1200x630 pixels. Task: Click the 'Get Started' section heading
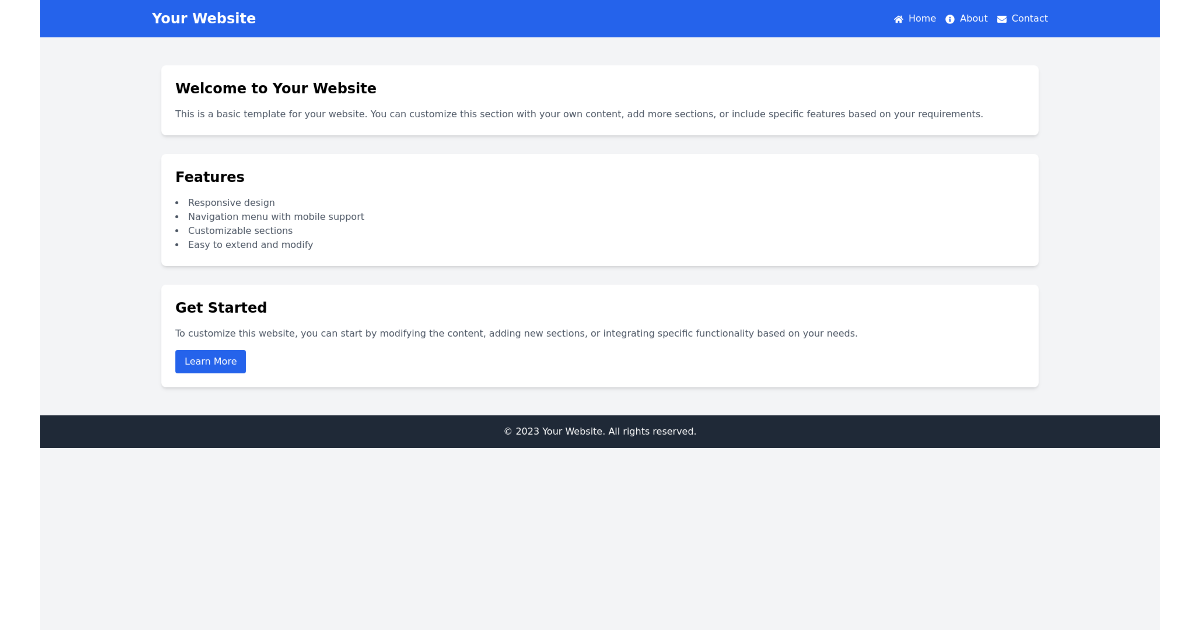pyautogui.click(x=221, y=307)
